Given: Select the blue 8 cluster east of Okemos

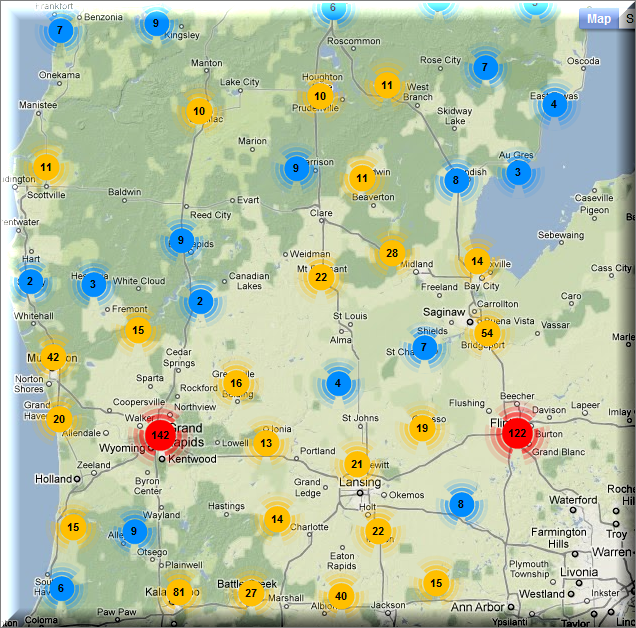Looking at the screenshot, I should (461, 504).
